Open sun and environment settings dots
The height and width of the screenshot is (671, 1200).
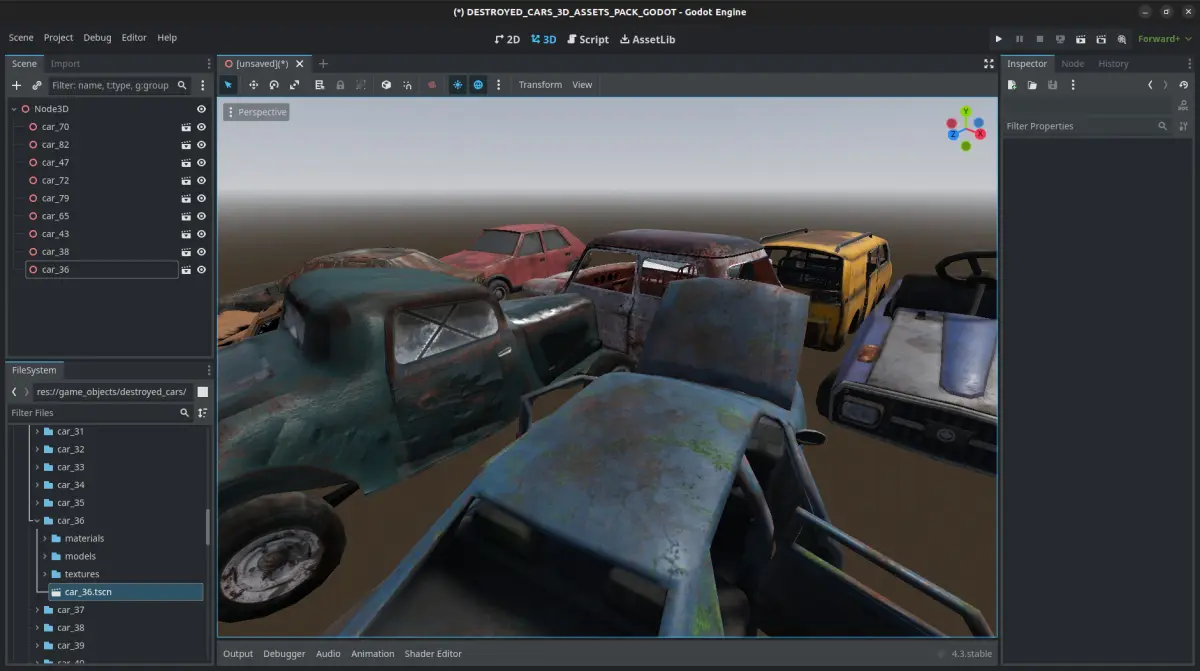point(498,85)
